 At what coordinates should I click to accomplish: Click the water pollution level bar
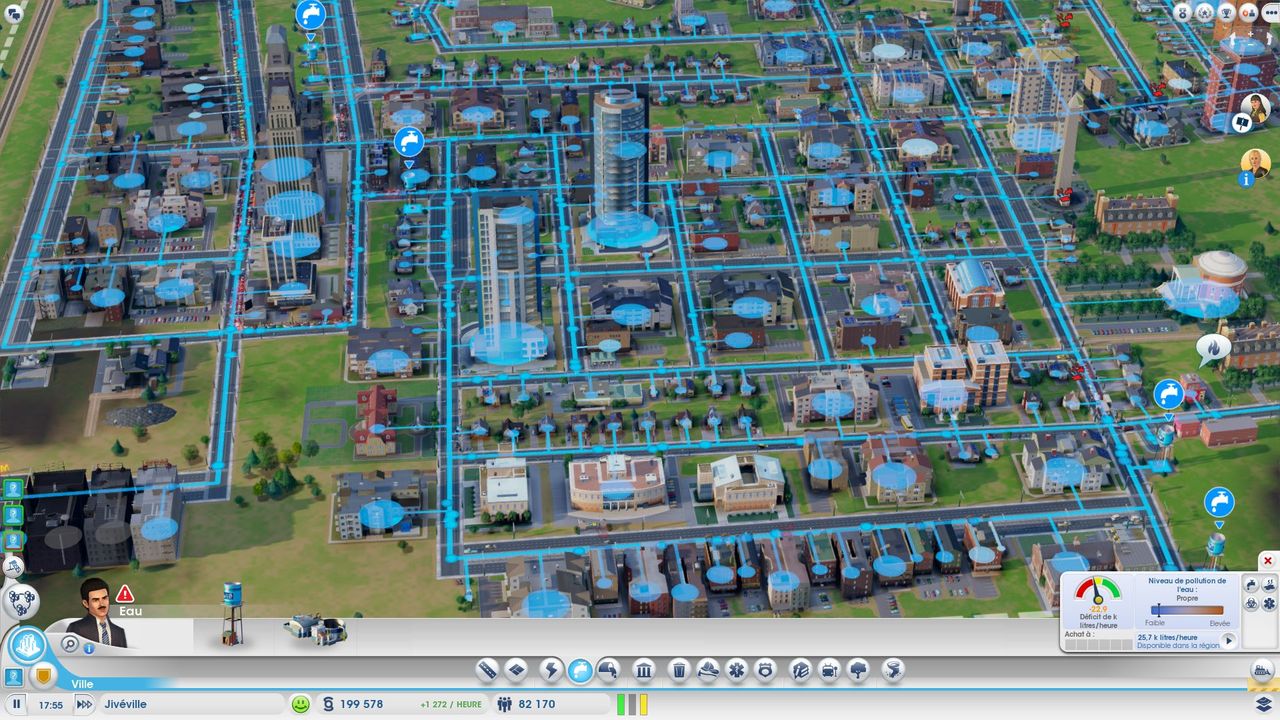tap(1187, 609)
